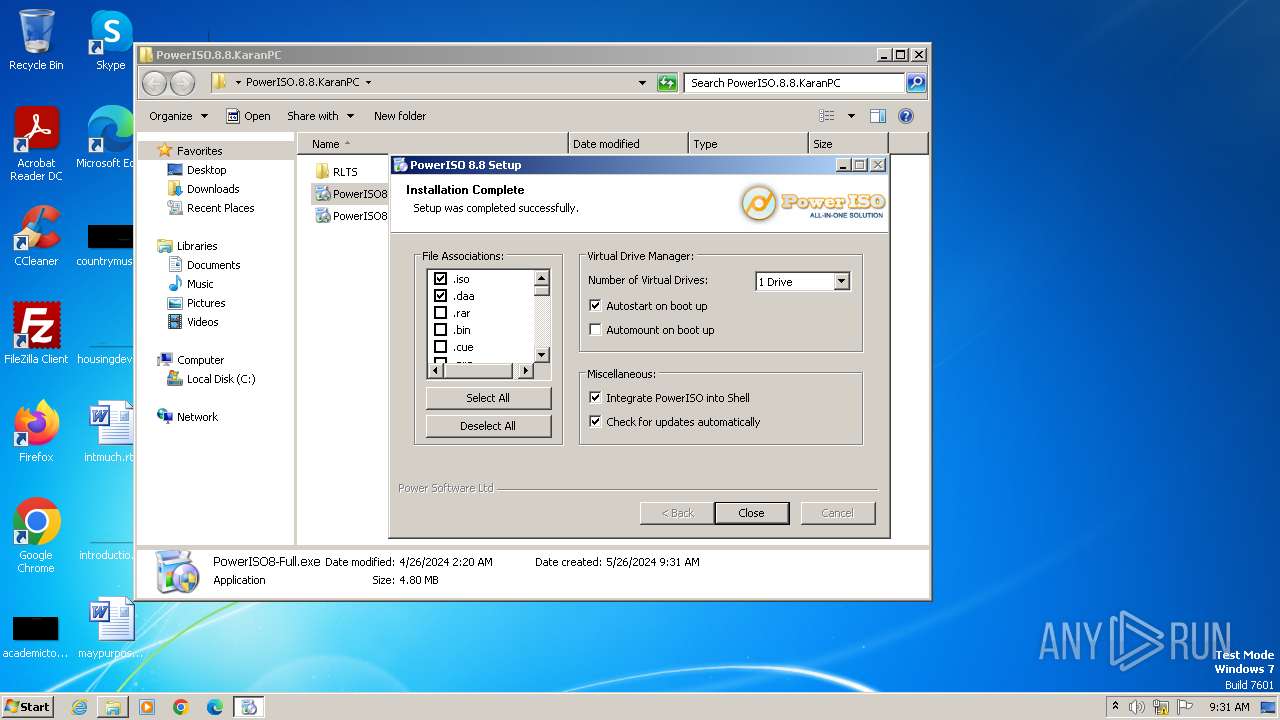Open Explorer help question mark icon

click(x=906, y=116)
